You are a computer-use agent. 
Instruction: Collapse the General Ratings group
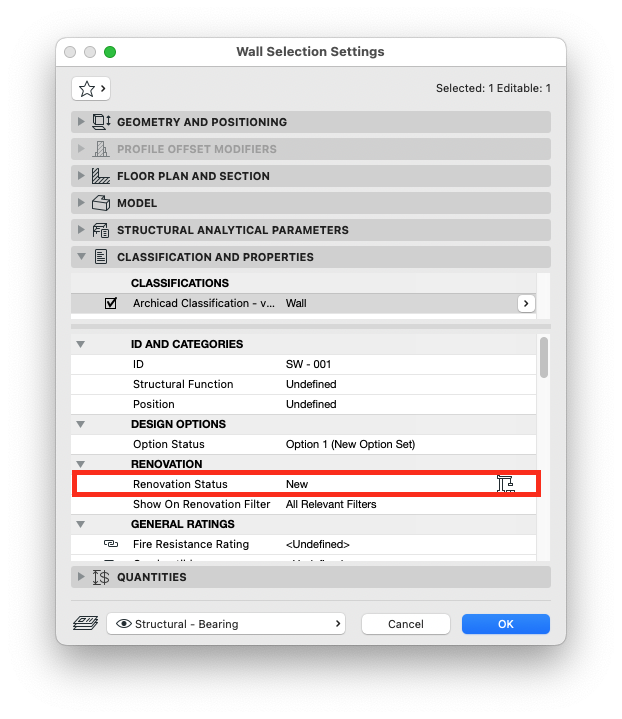(x=81, y=525)
